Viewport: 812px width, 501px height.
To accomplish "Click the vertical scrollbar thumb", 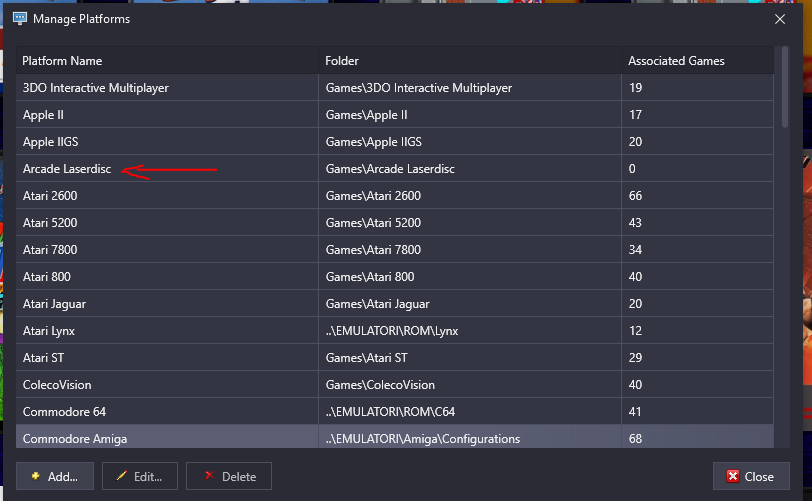I will (x=785, y=87).
